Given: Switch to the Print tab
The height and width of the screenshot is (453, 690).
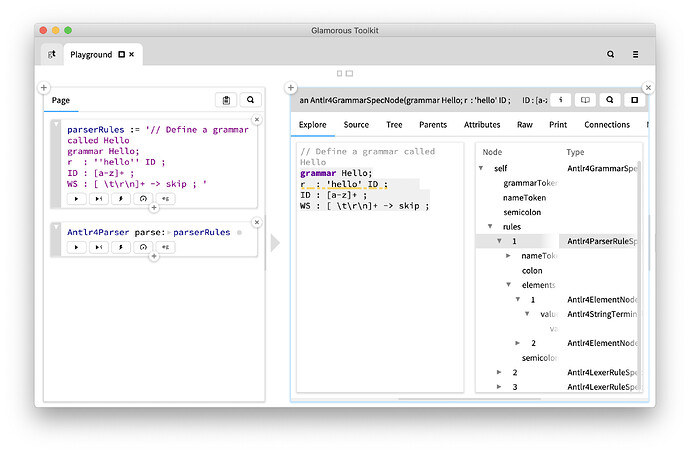Looking at the screenshot, I should pos(558,125).
